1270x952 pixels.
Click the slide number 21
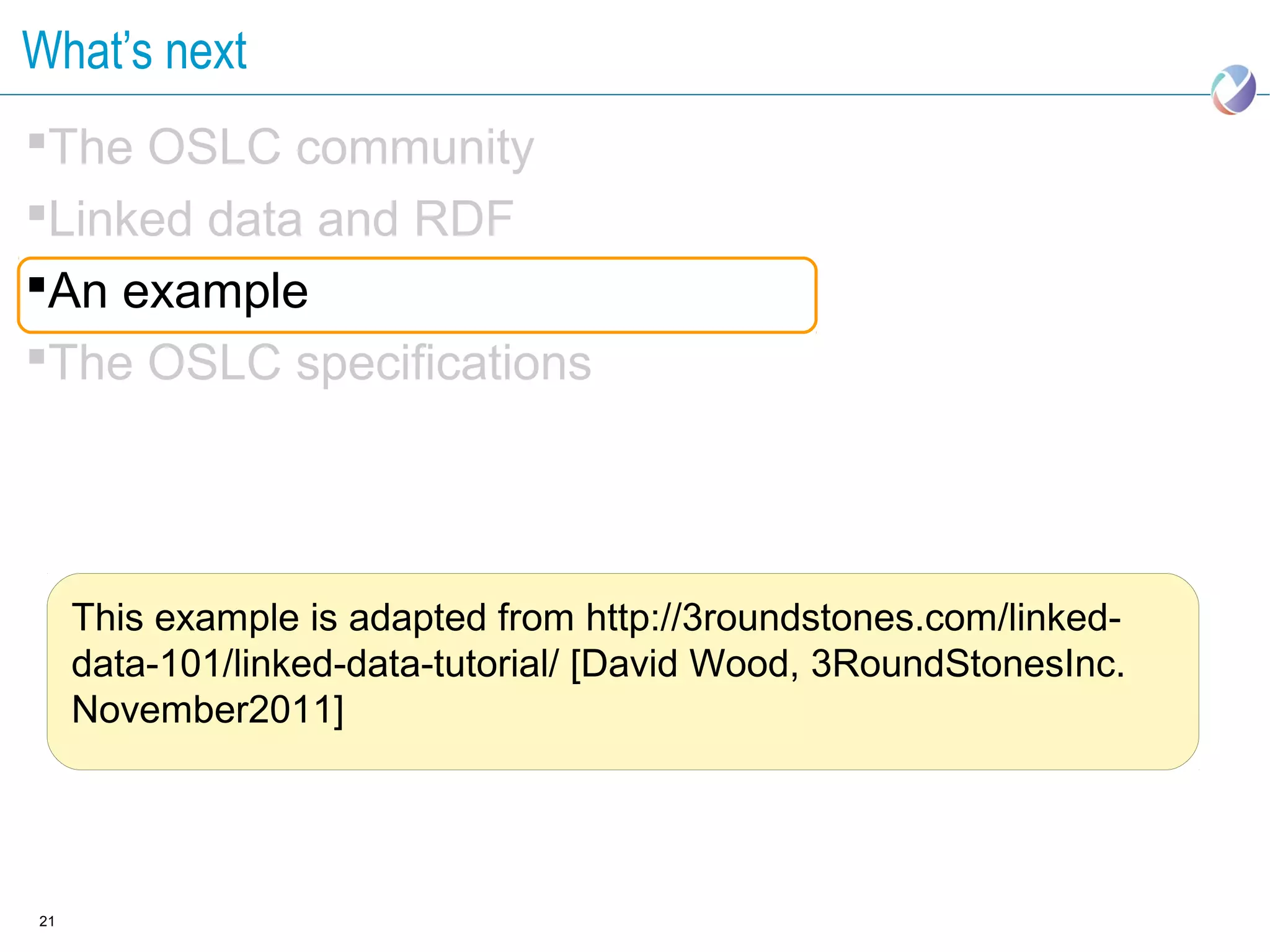click(47, 921)
